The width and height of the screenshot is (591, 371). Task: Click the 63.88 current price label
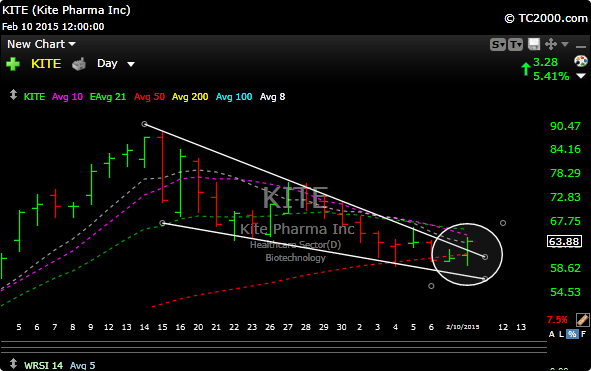(564, 241)
